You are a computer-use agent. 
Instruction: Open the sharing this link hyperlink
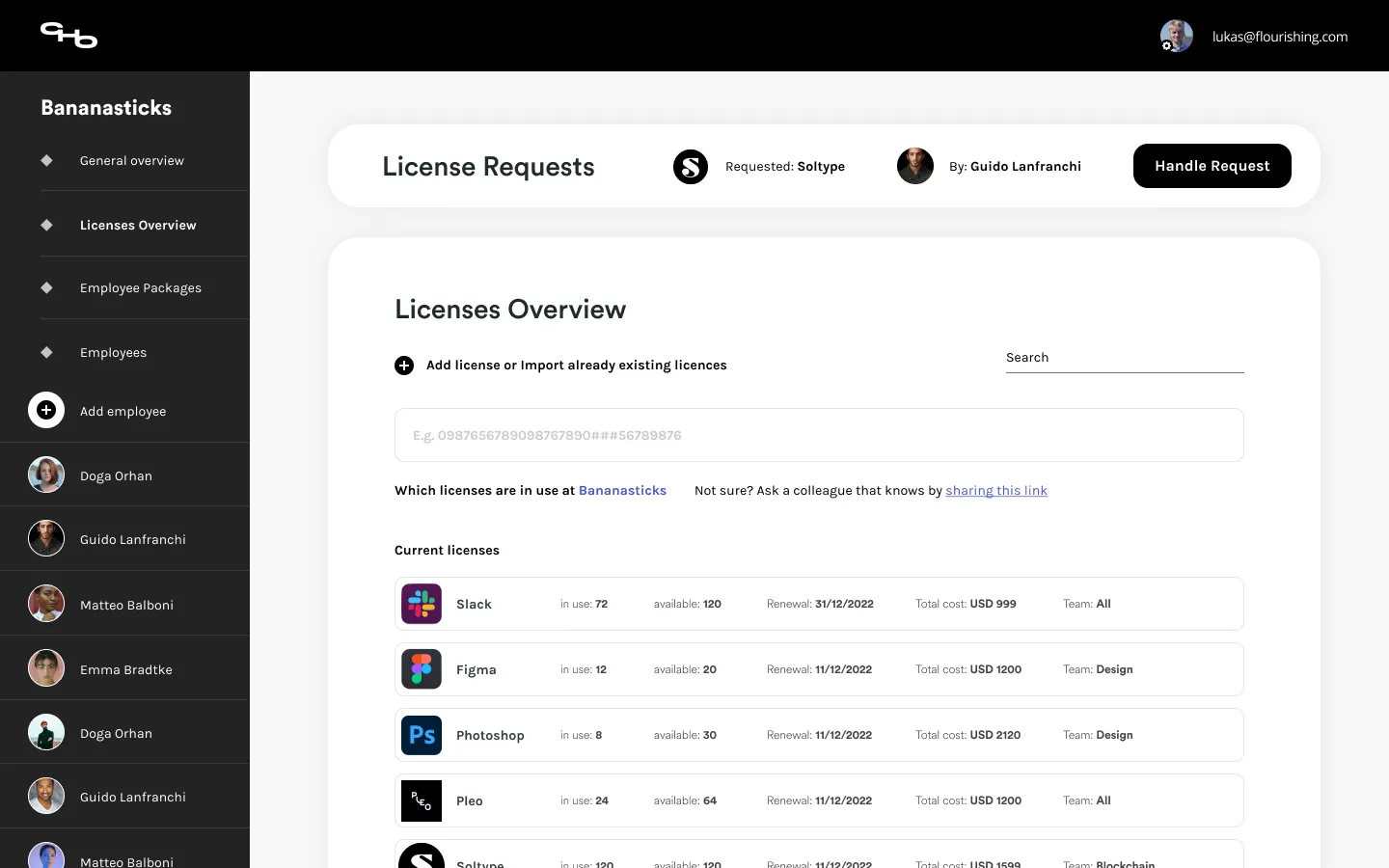click(x=996, y=491)
